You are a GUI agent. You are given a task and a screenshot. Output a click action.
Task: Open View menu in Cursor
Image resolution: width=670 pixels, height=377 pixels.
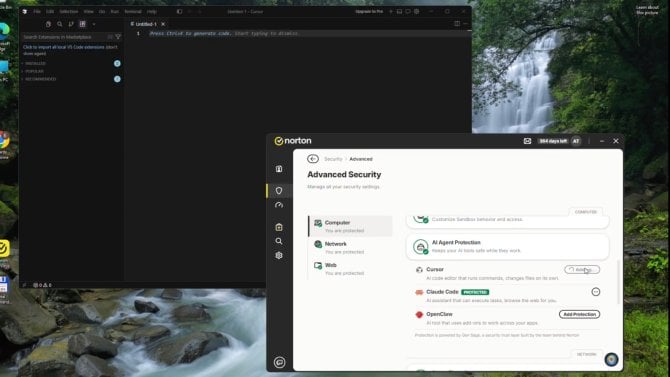88,12
